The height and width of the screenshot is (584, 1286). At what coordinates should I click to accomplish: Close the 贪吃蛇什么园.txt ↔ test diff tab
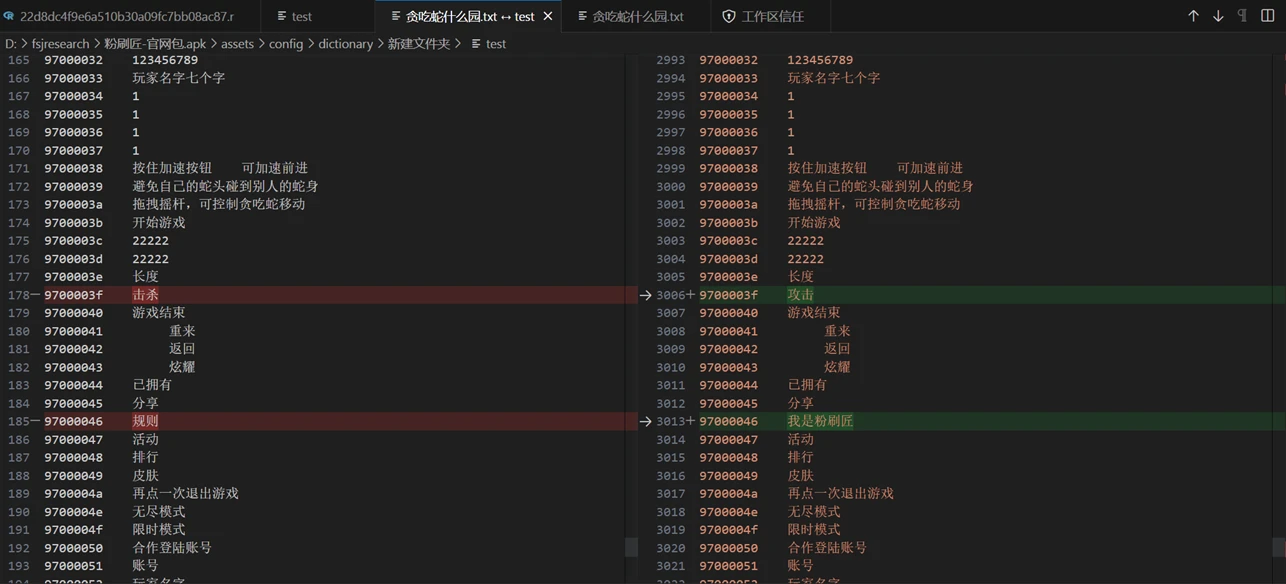pyautogui.click(x=548, y=16)
